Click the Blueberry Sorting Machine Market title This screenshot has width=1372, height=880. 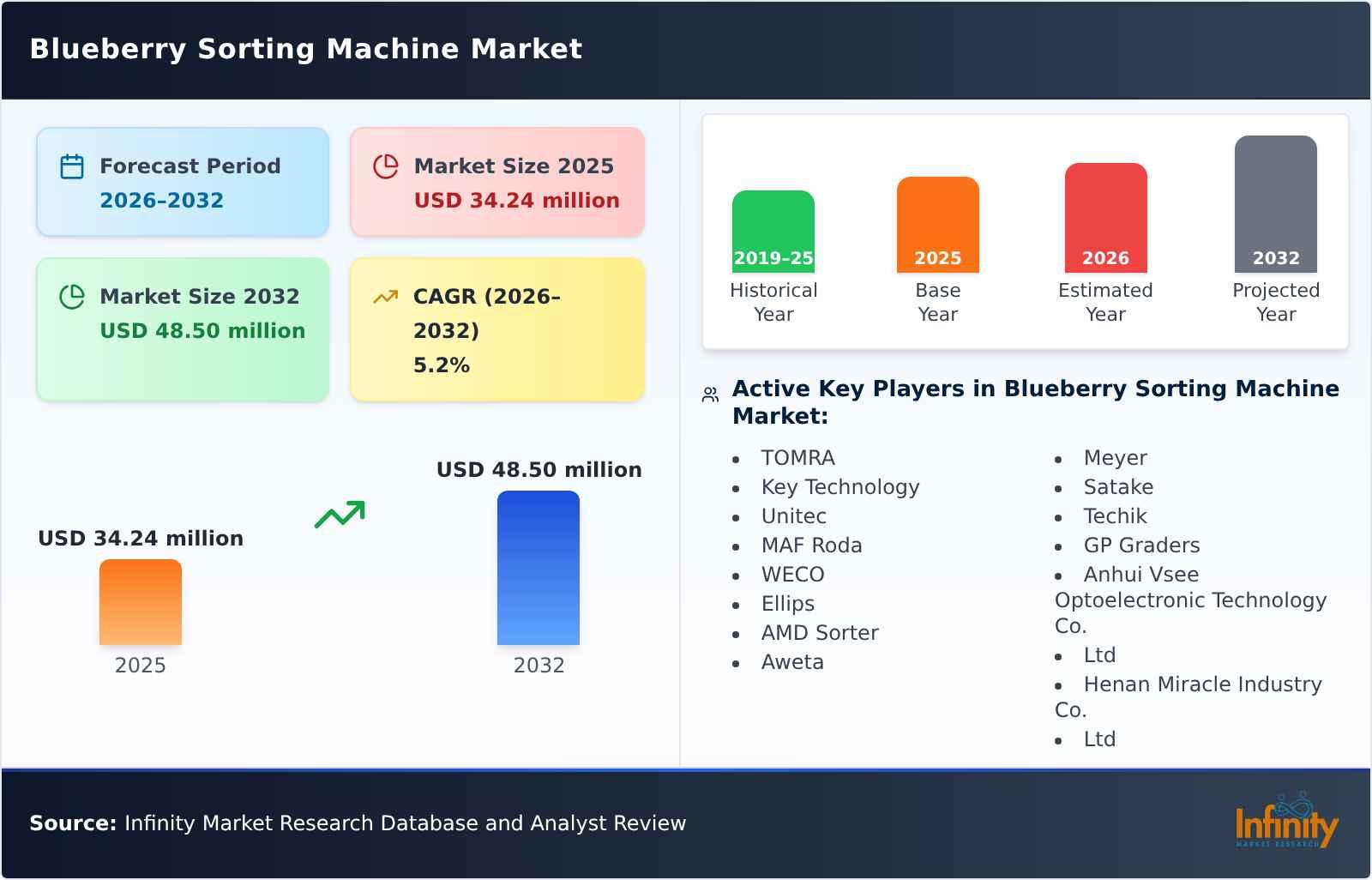(x=305, y=49)
